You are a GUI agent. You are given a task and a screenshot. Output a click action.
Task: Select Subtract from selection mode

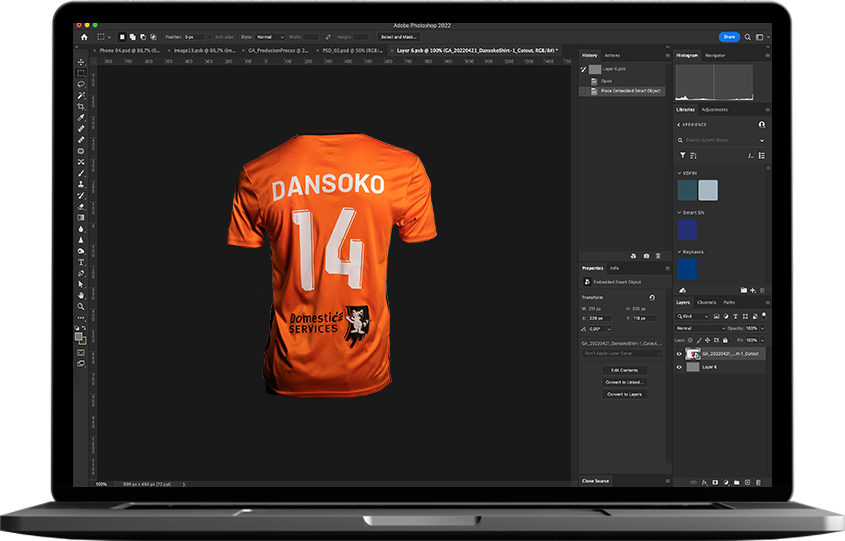pyautogui.click(x=143, y=37)
